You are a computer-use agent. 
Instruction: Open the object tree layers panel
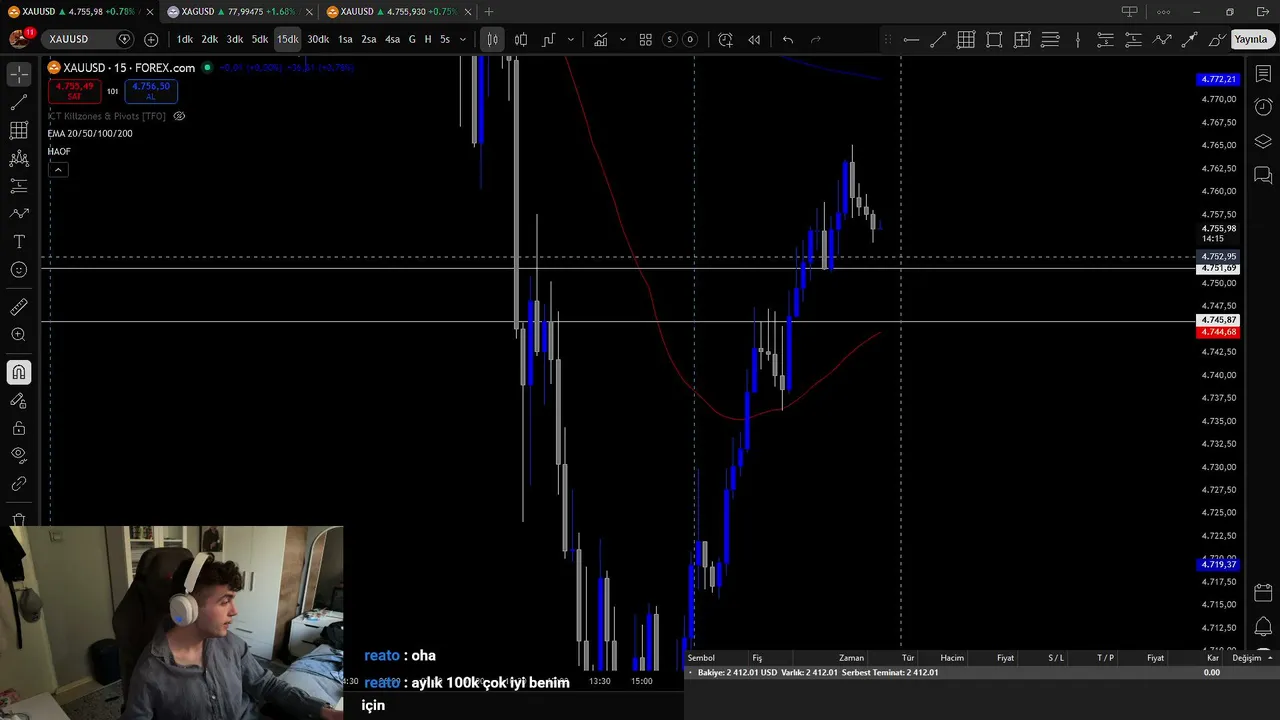1263,142
